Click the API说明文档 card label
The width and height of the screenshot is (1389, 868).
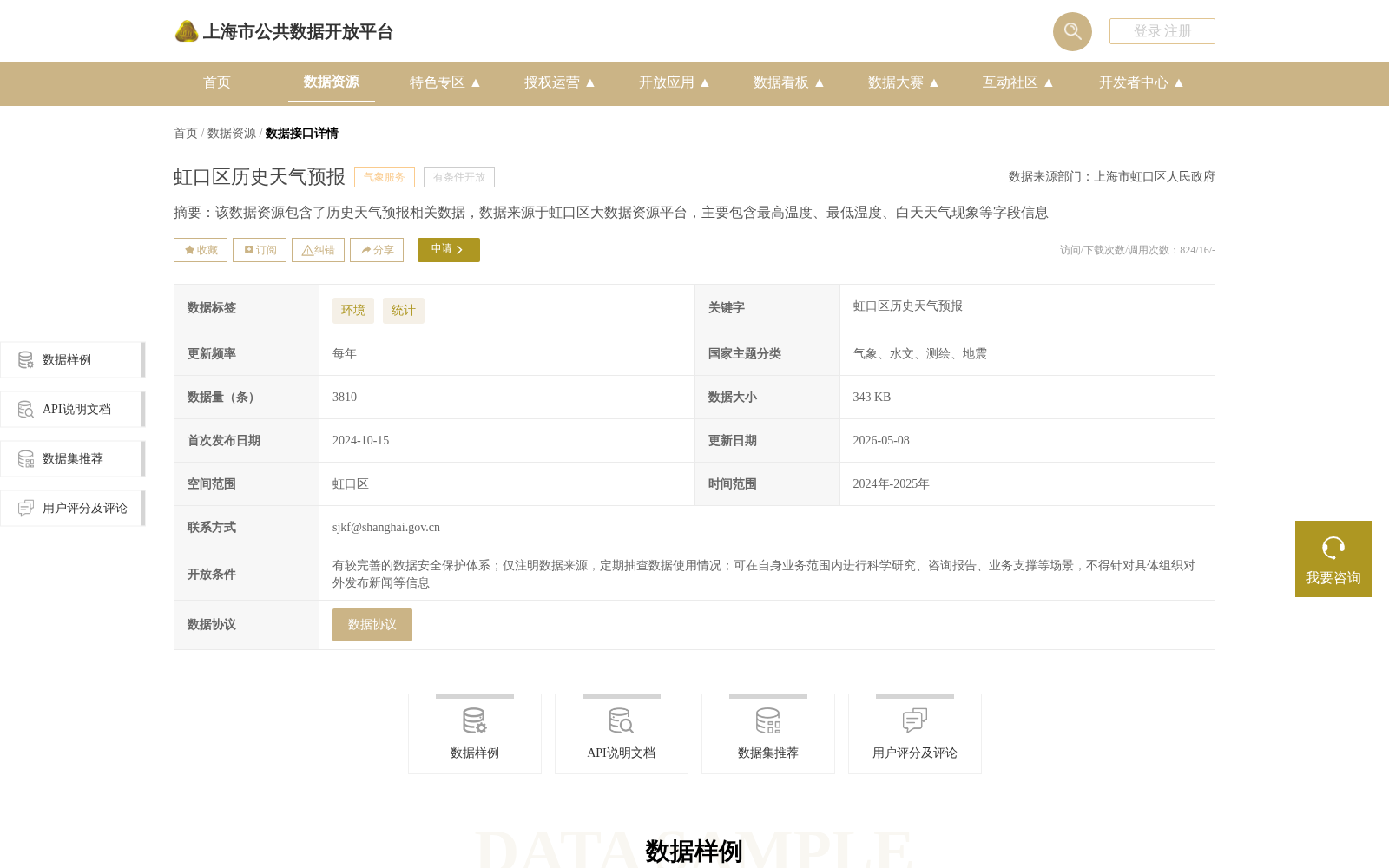622,753
